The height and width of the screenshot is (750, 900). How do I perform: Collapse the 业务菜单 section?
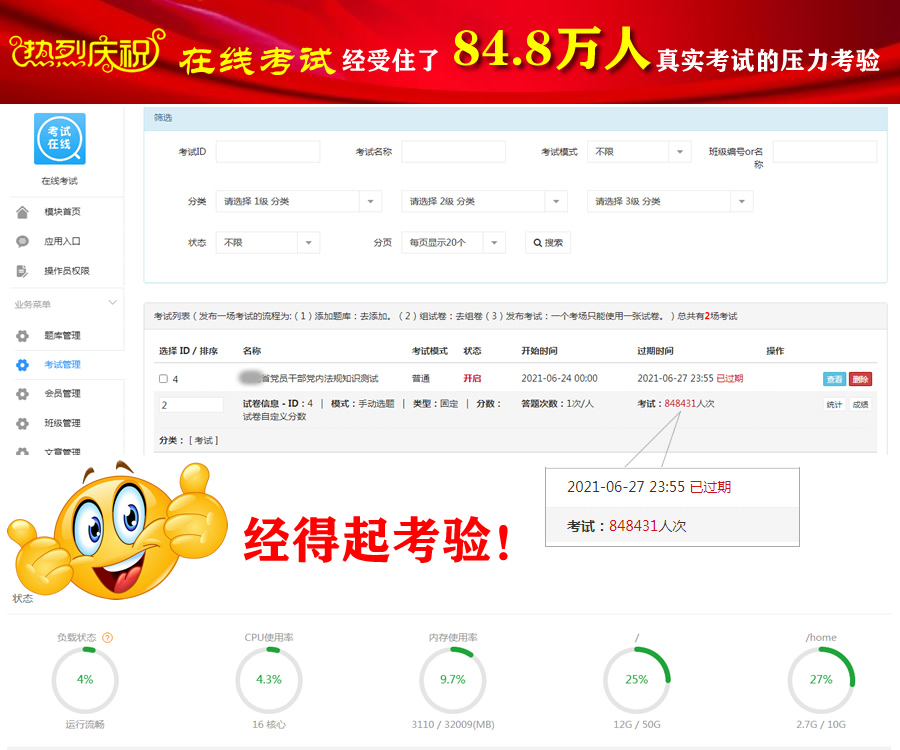point(113,301)
